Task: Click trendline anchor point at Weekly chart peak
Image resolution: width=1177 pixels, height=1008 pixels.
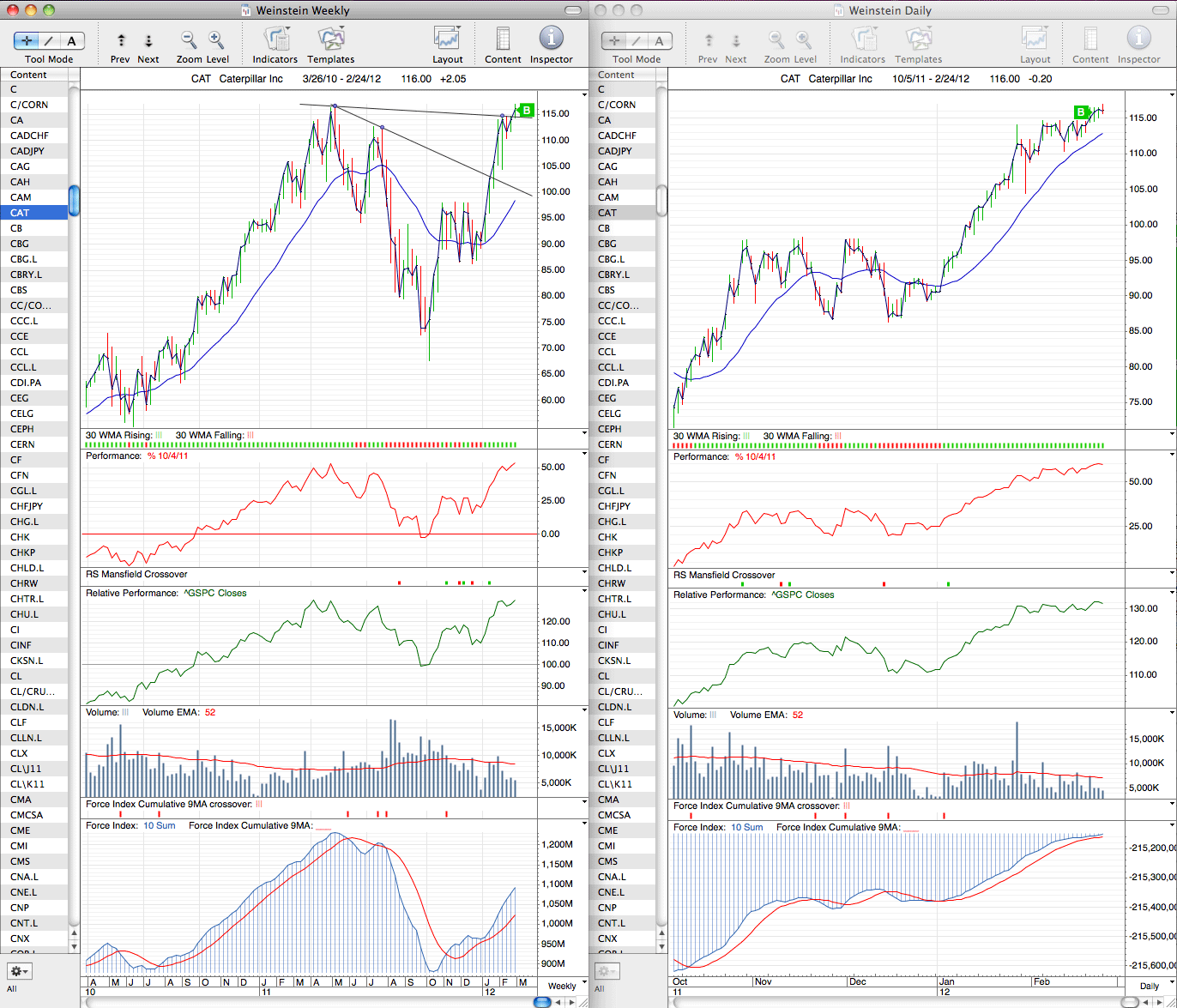Action: (335, 106)
